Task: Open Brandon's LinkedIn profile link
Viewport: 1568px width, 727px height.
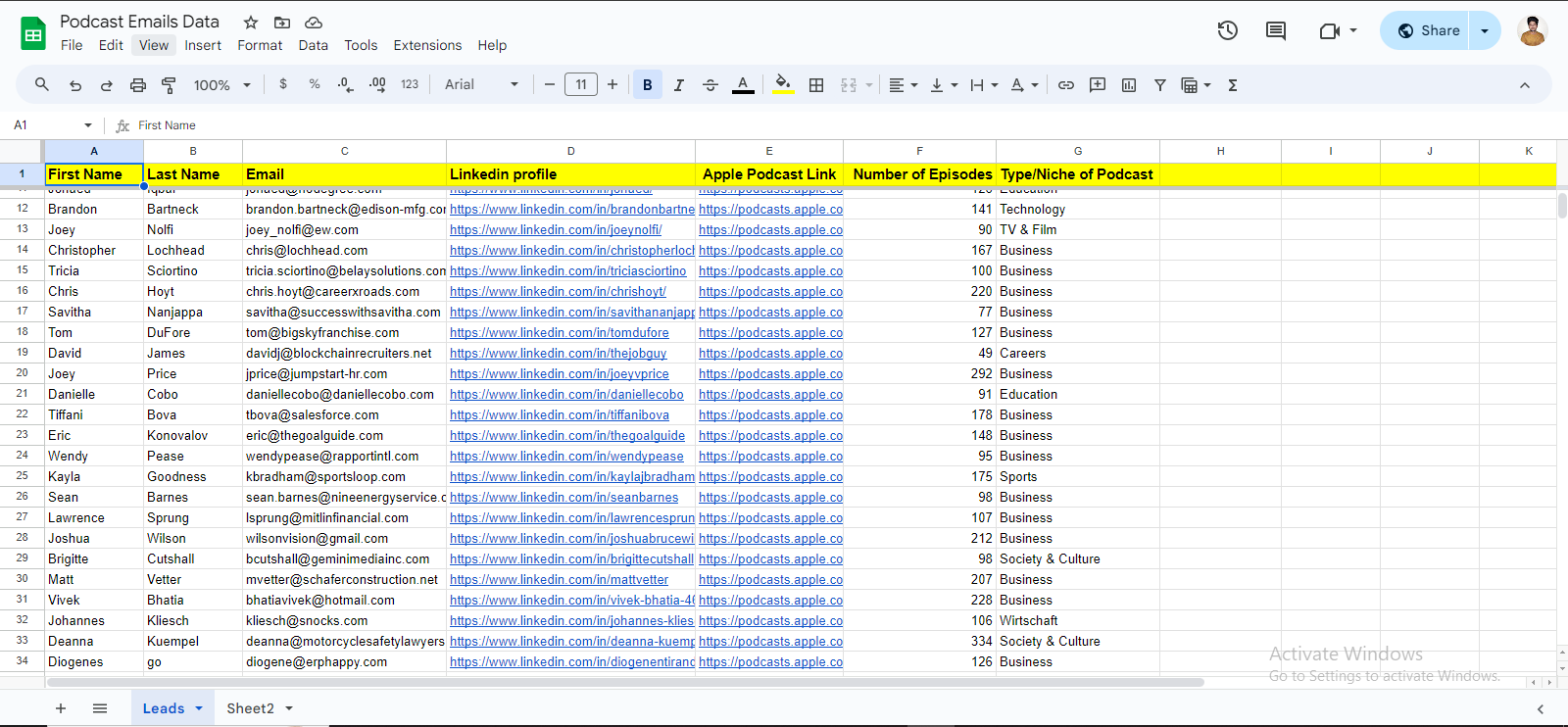Action: coord(571,209)
